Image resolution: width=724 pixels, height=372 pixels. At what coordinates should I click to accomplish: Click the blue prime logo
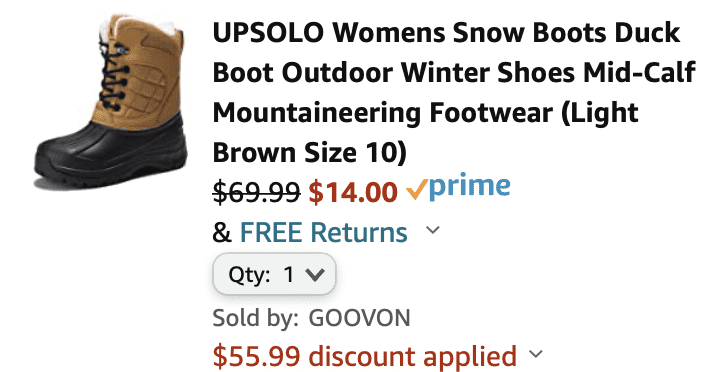[x=469, y=187]
